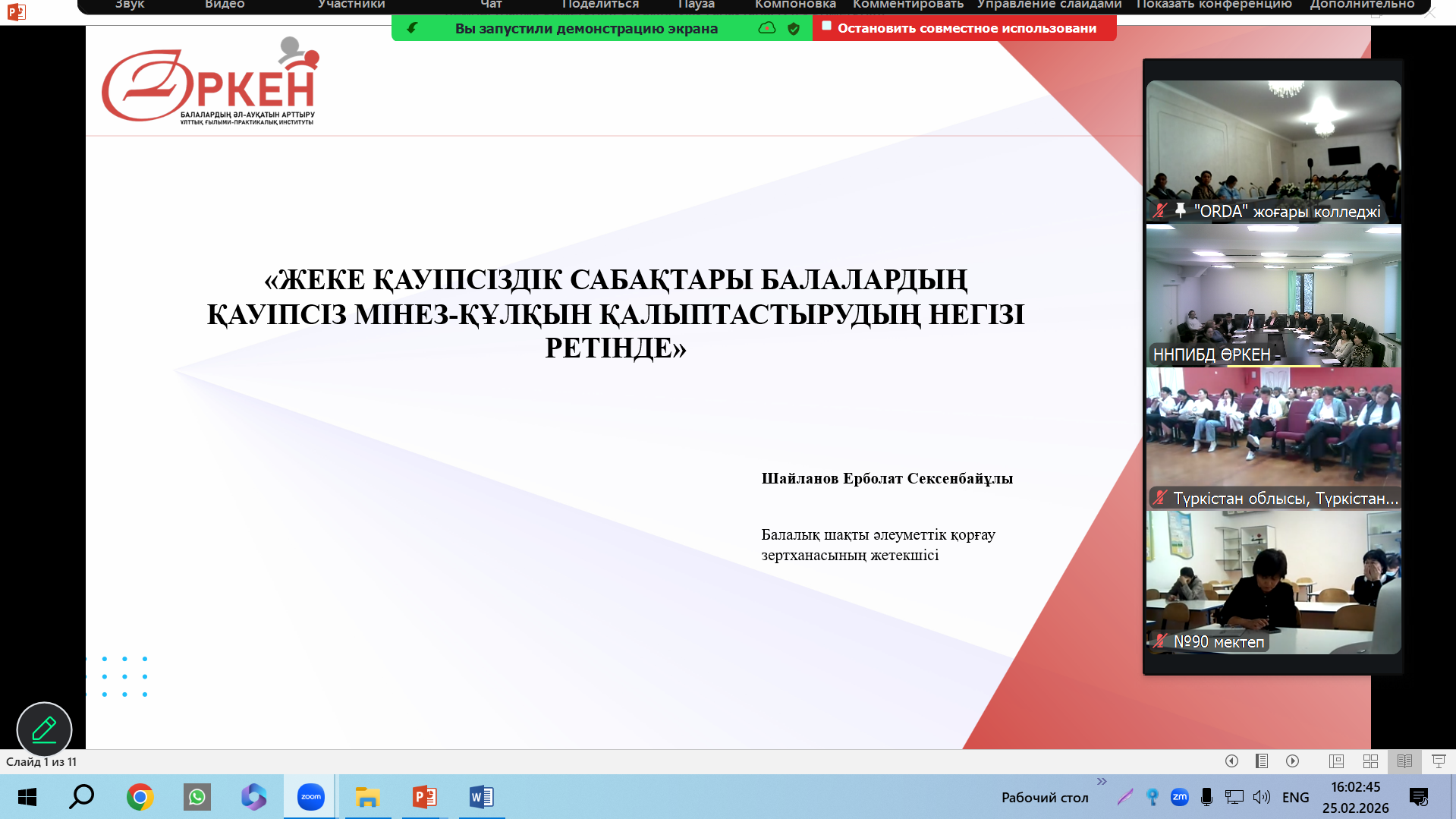Open the Windows Start menu

27,797
